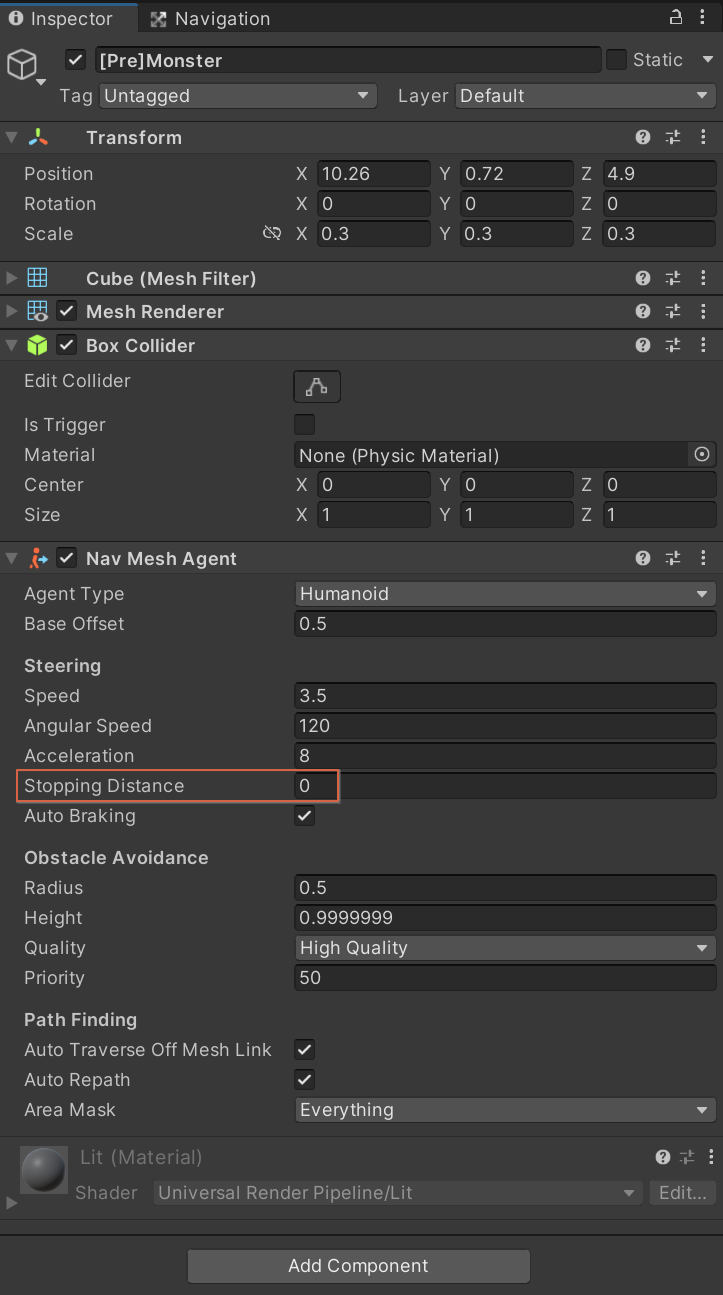Open Area Mask Everything dropdown
723x1295 pixels.
click(506, 1110)
